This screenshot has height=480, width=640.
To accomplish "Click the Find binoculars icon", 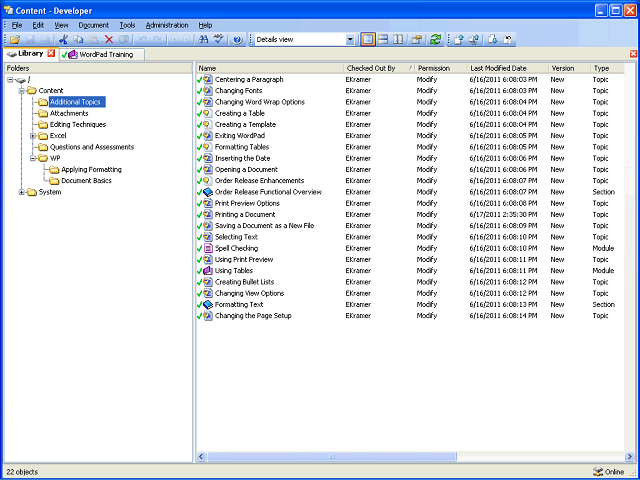I will pos(203,40).
